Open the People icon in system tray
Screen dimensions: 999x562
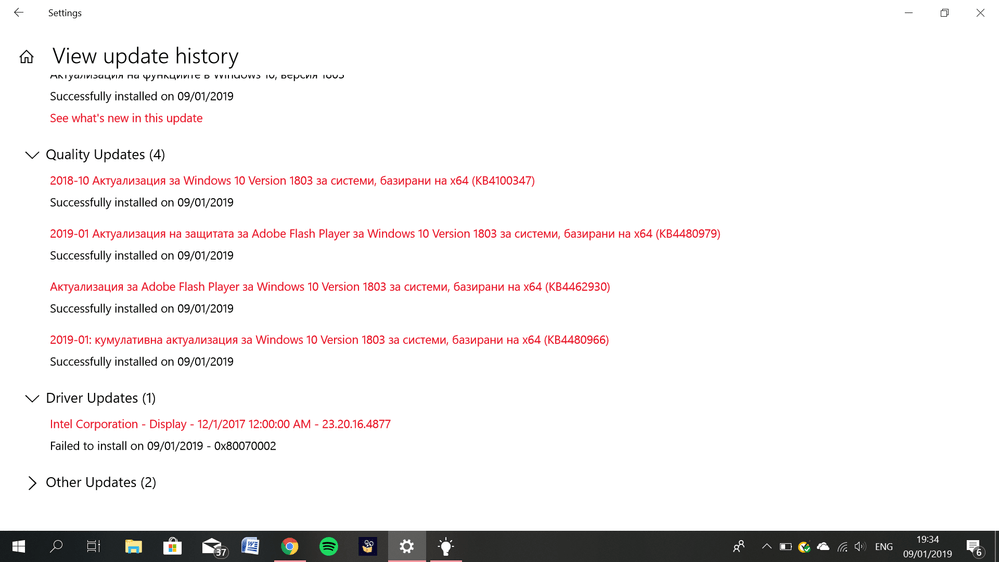coord(738,547)
